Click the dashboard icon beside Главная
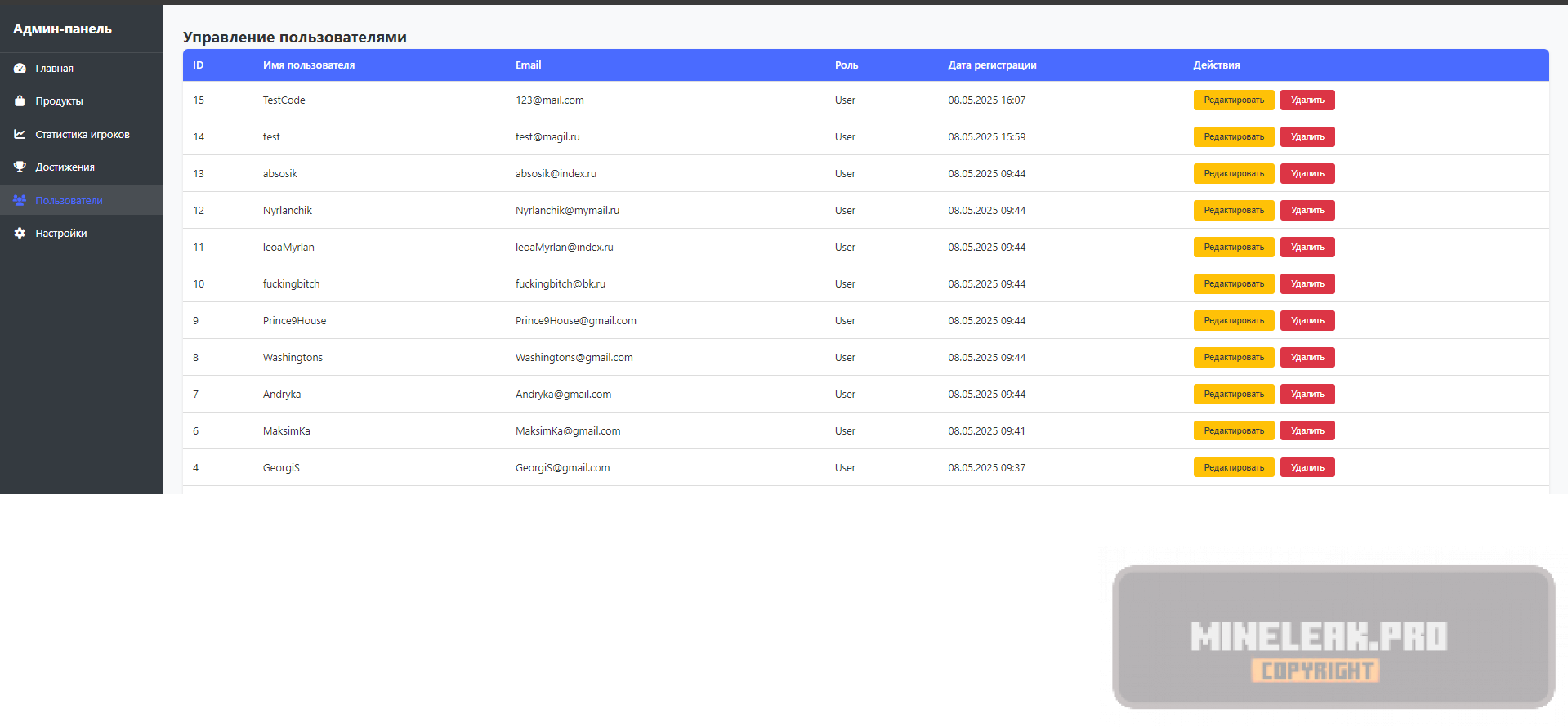Image resolution: width=1568 pixels, height=727 pixels. (x=20, y=69)
